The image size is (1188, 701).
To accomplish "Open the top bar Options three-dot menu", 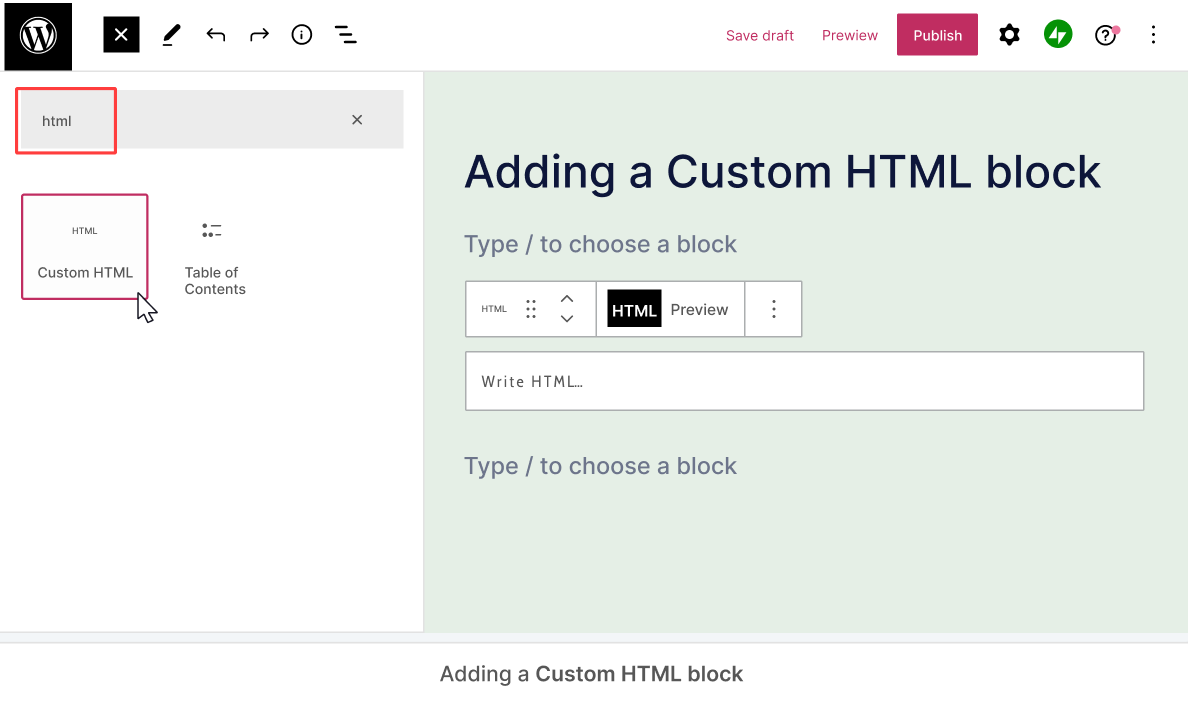I will [1153, 35].
